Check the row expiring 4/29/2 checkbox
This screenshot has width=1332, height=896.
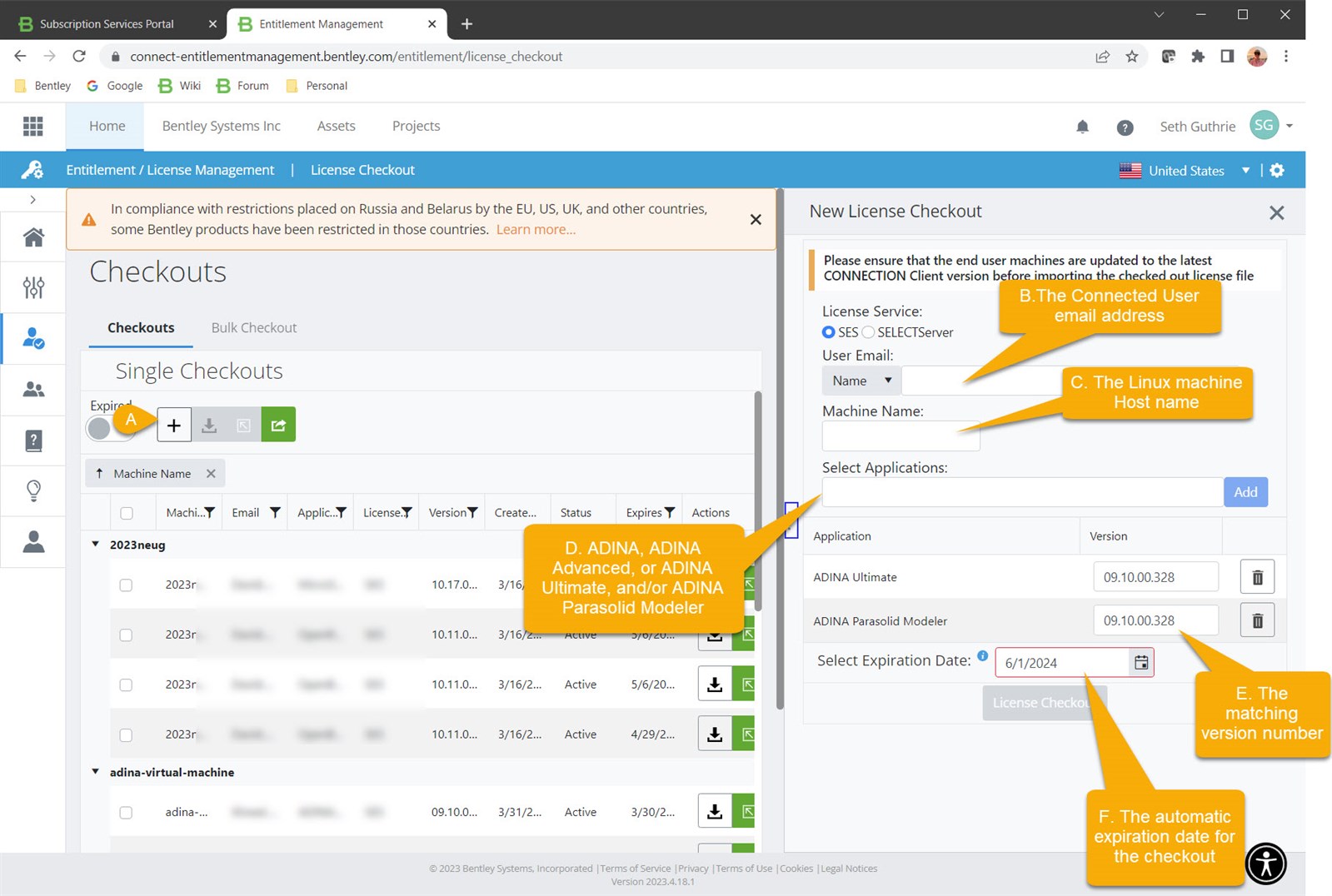[126, 735]
